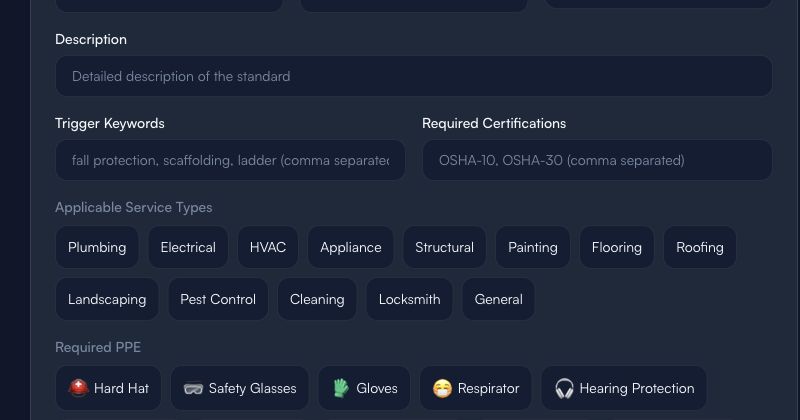Screen dimensions: 800x420
Task: Focus the Trigger Keywords input
Action: (230, 160)
